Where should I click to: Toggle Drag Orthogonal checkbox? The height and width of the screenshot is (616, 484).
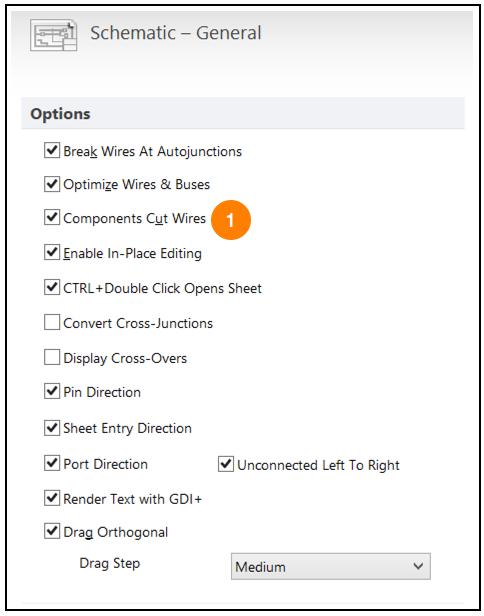[x=52, y=532]
